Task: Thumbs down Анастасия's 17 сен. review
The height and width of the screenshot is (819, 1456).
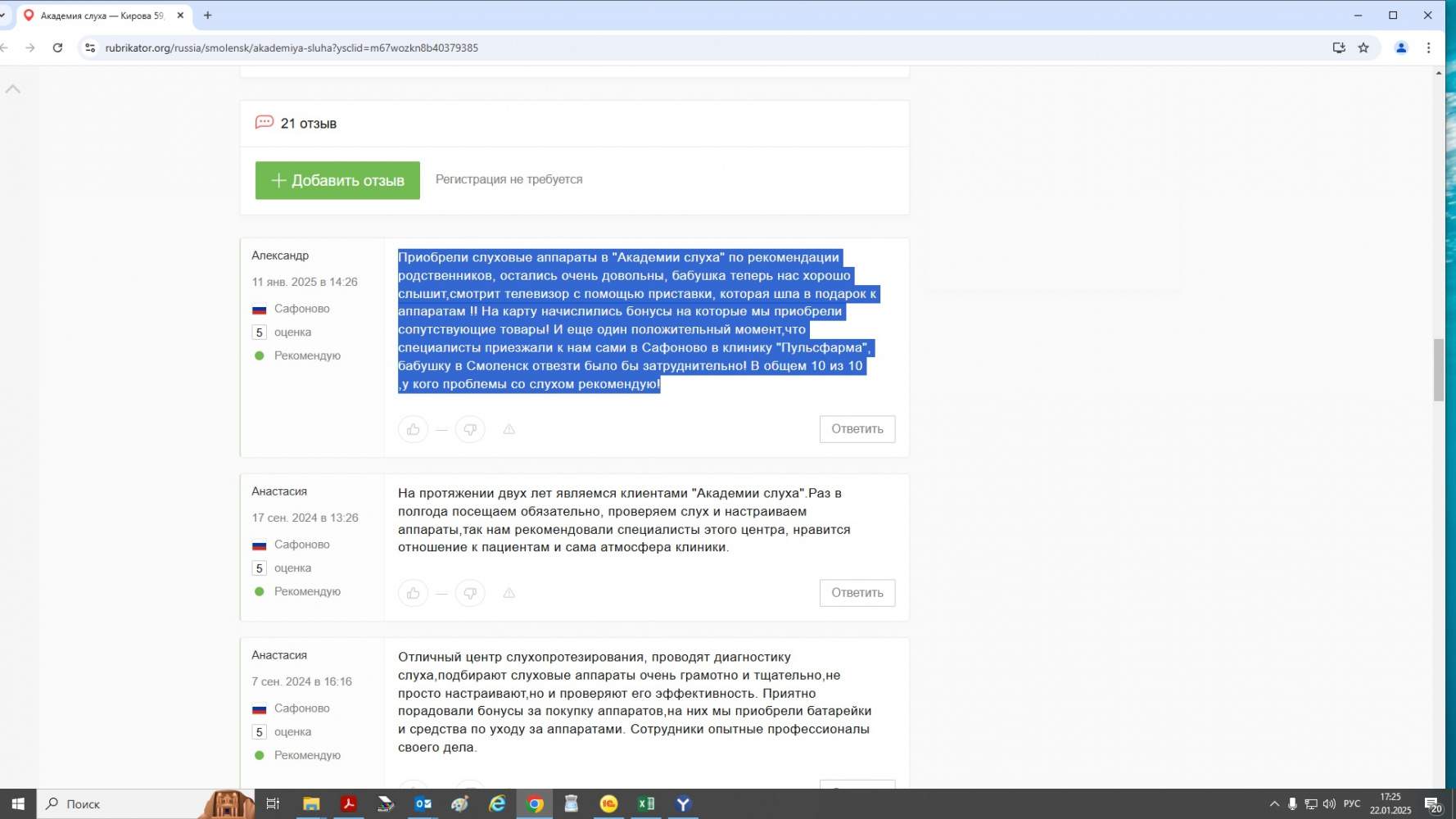Action: coord(470,593)
